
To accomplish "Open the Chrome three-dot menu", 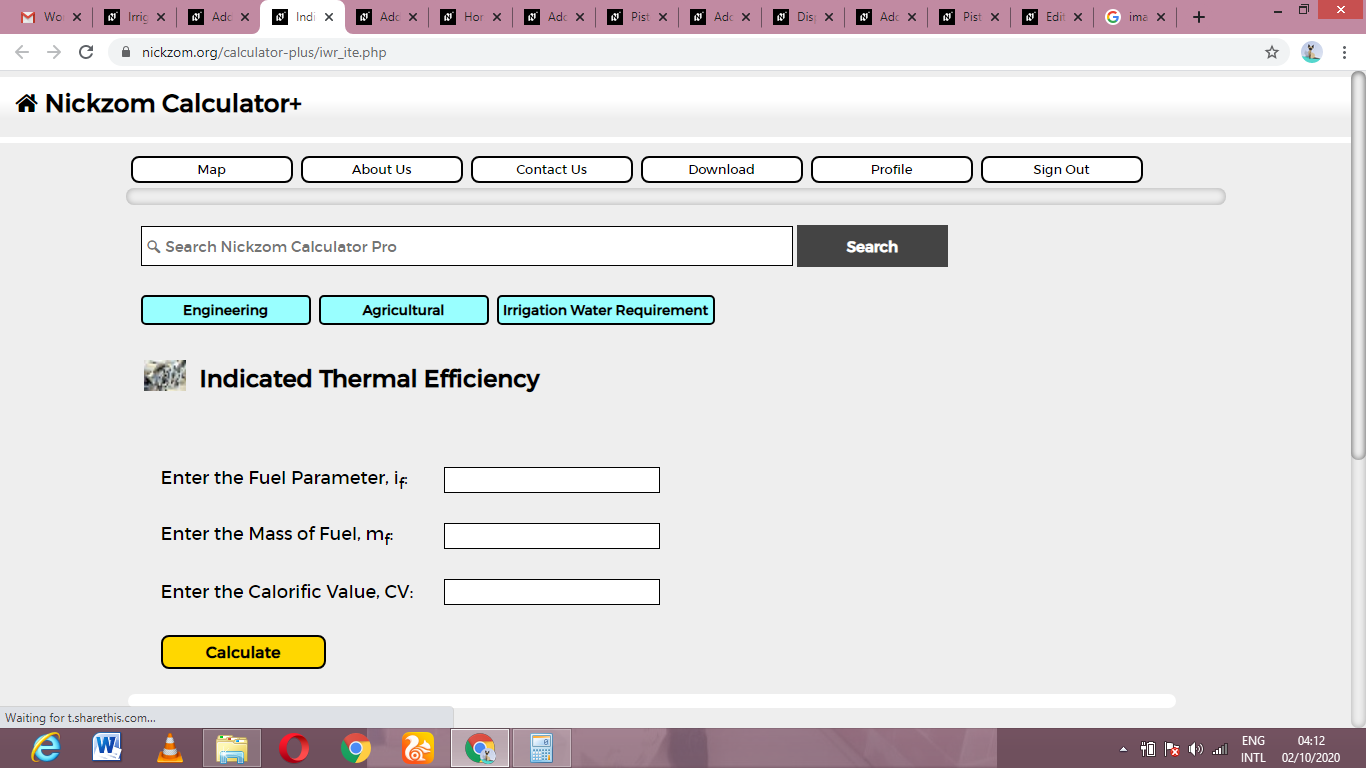I will point(1343,52).
